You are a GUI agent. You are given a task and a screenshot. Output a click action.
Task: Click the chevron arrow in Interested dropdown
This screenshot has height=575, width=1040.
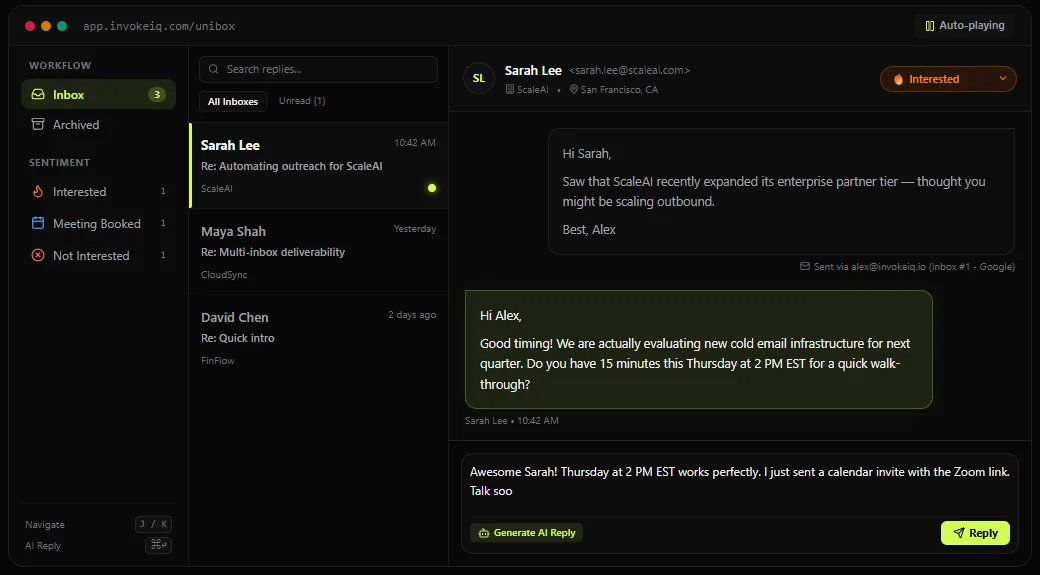(x=1003, y=78)
